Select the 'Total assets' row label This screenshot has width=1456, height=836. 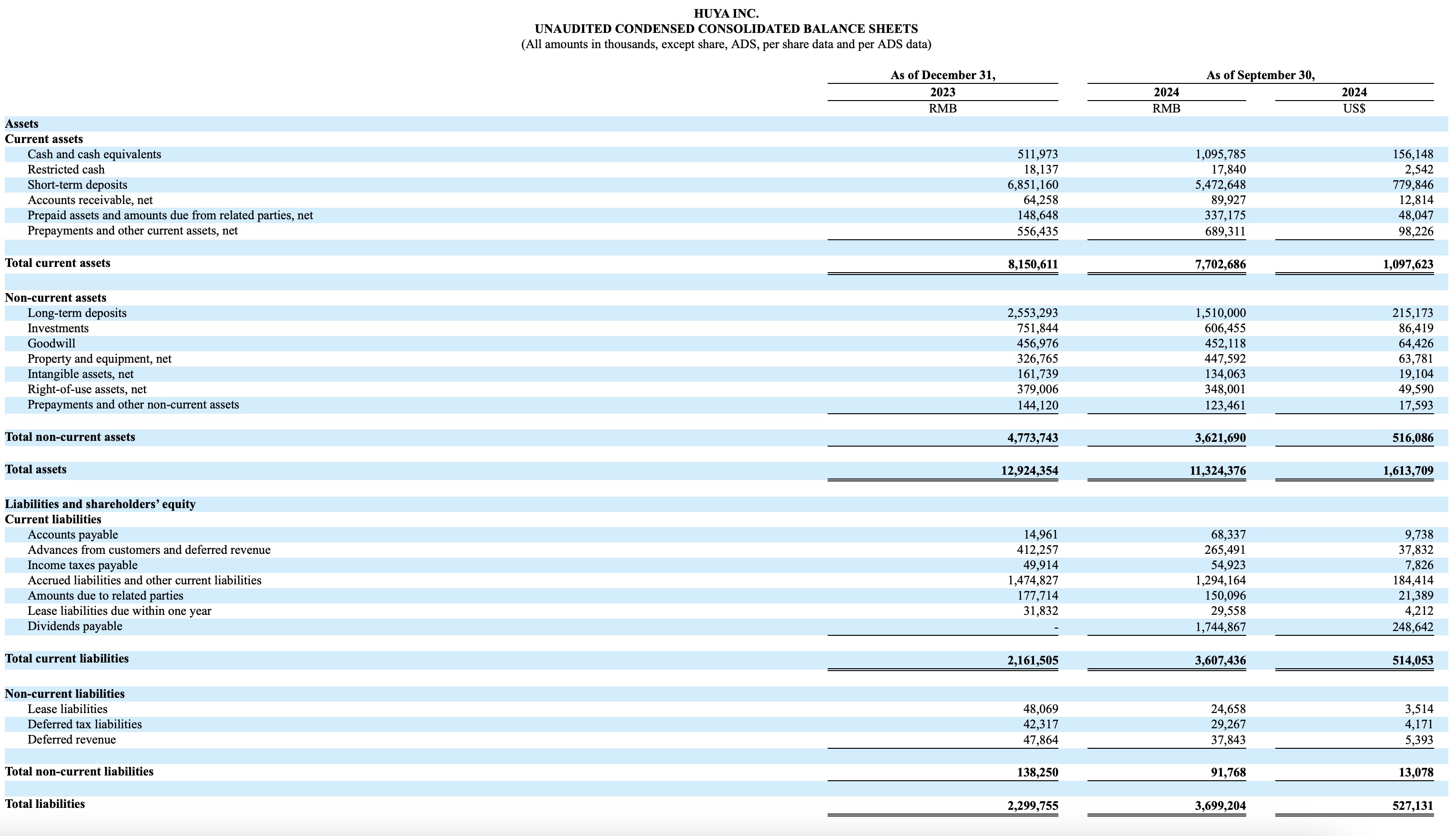pos(36,469)
